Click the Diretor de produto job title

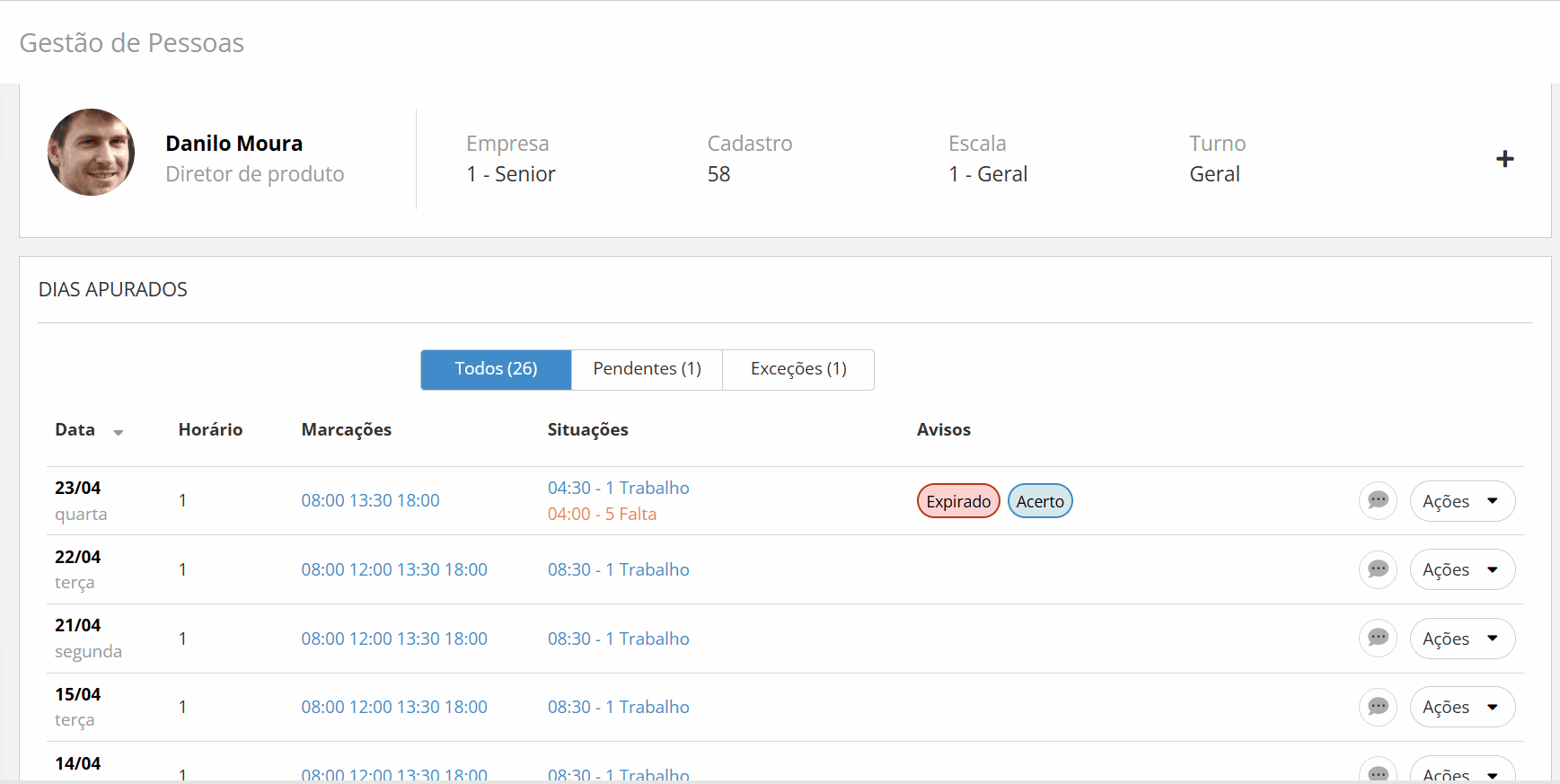pos(255,174)
